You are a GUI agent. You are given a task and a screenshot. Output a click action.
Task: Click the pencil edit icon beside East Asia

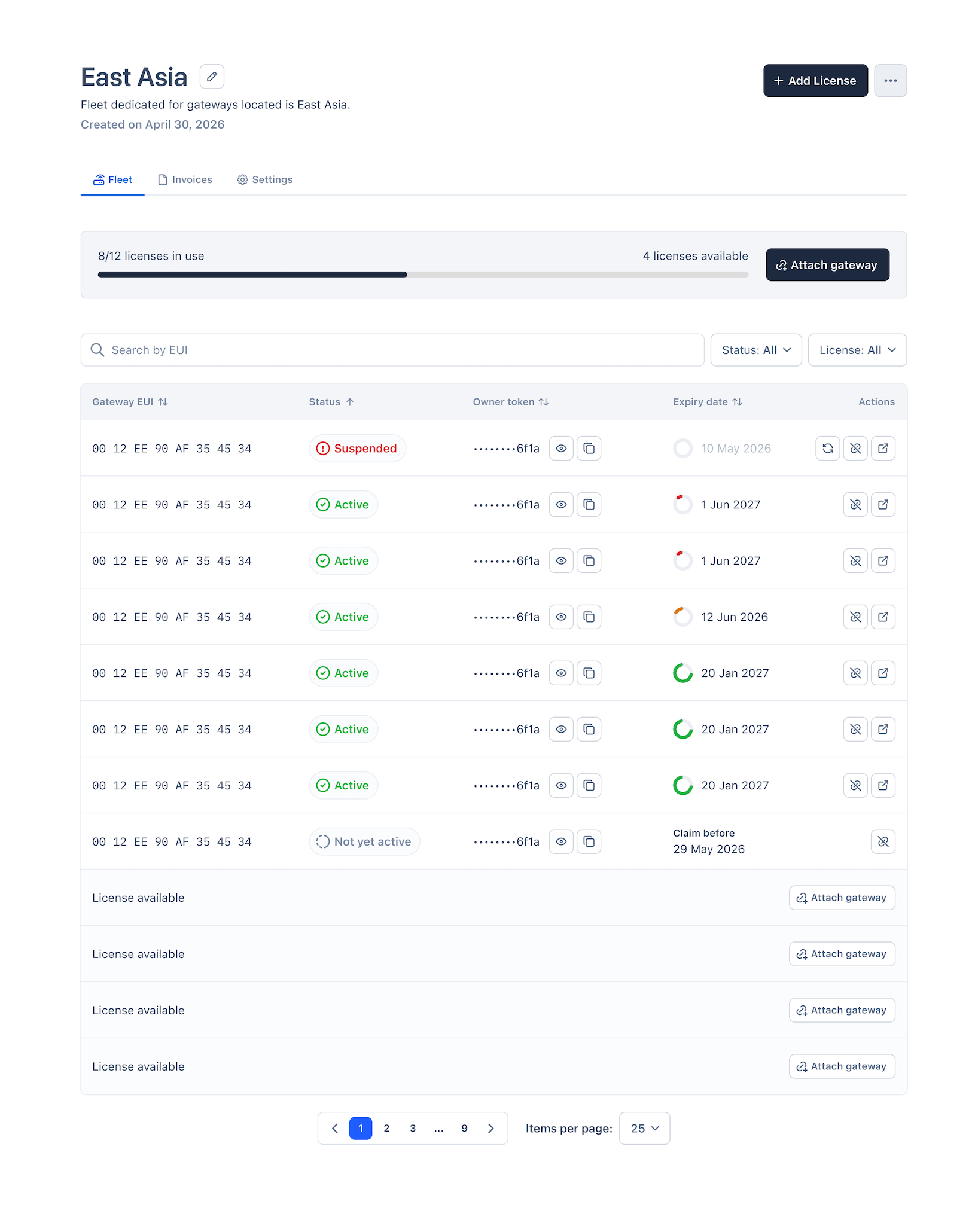click(x=212, y=77)
